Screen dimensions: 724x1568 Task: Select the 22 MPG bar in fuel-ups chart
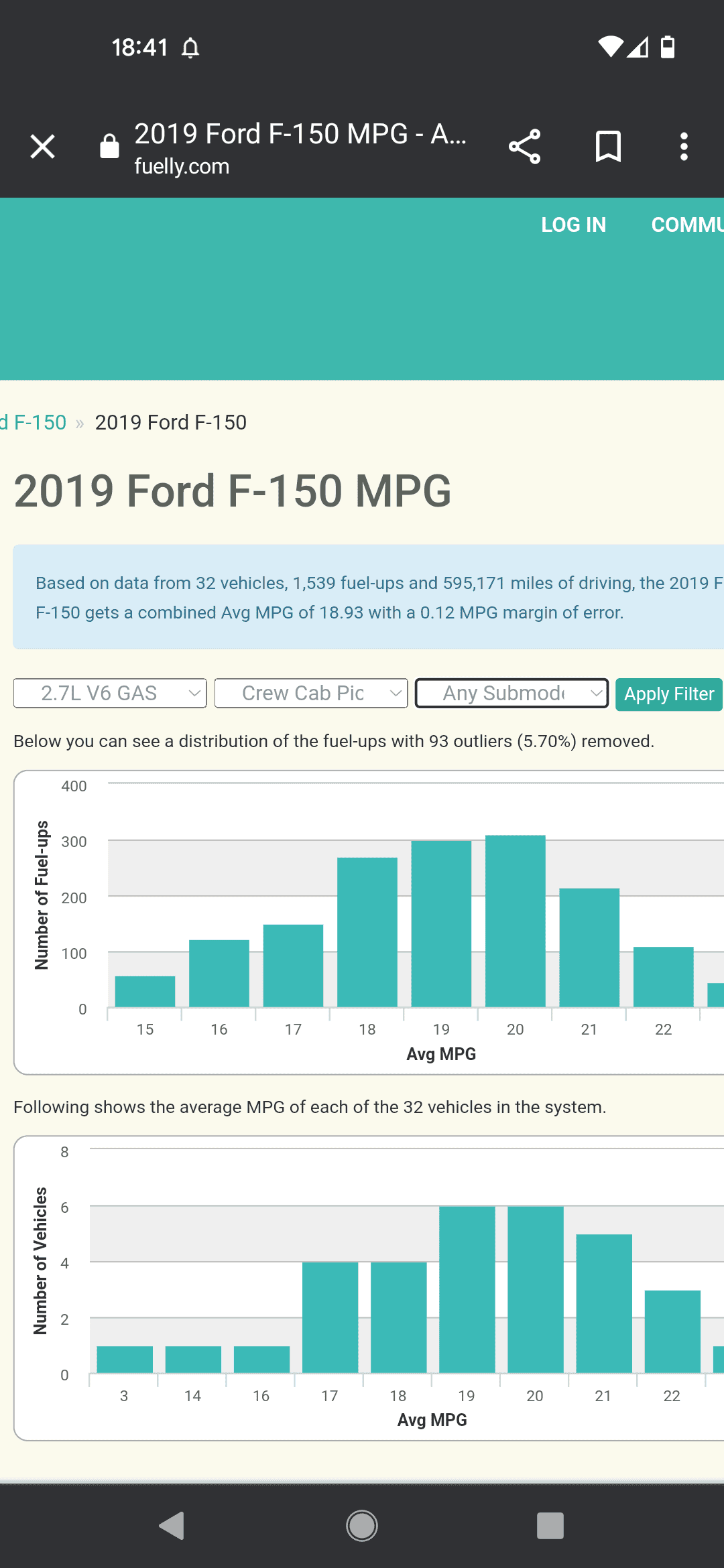tap(664, 976)
